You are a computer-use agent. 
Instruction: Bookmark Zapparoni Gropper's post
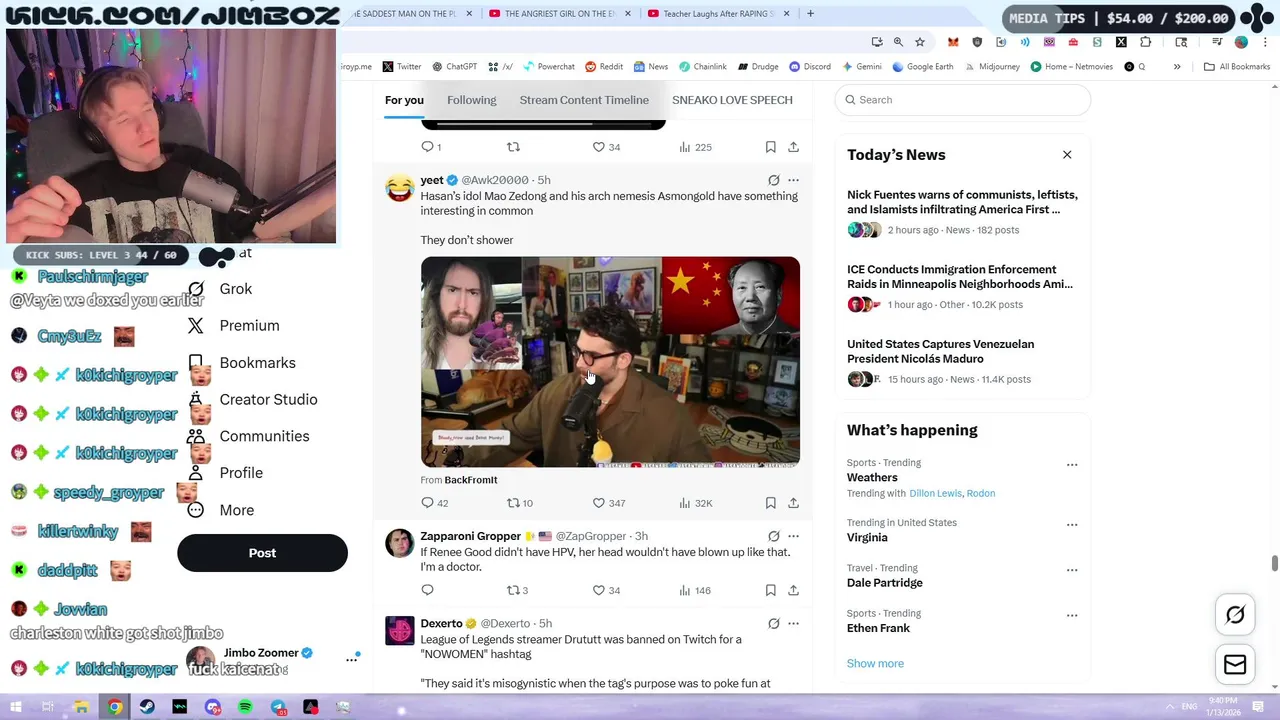770,590
